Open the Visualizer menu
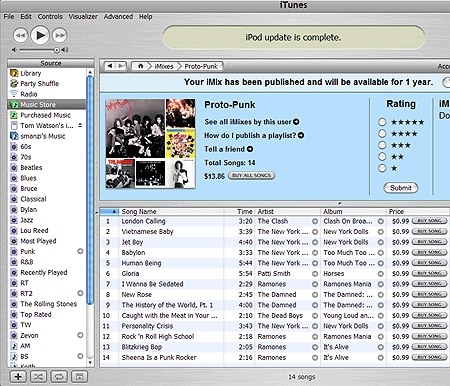 click(83, 16)
